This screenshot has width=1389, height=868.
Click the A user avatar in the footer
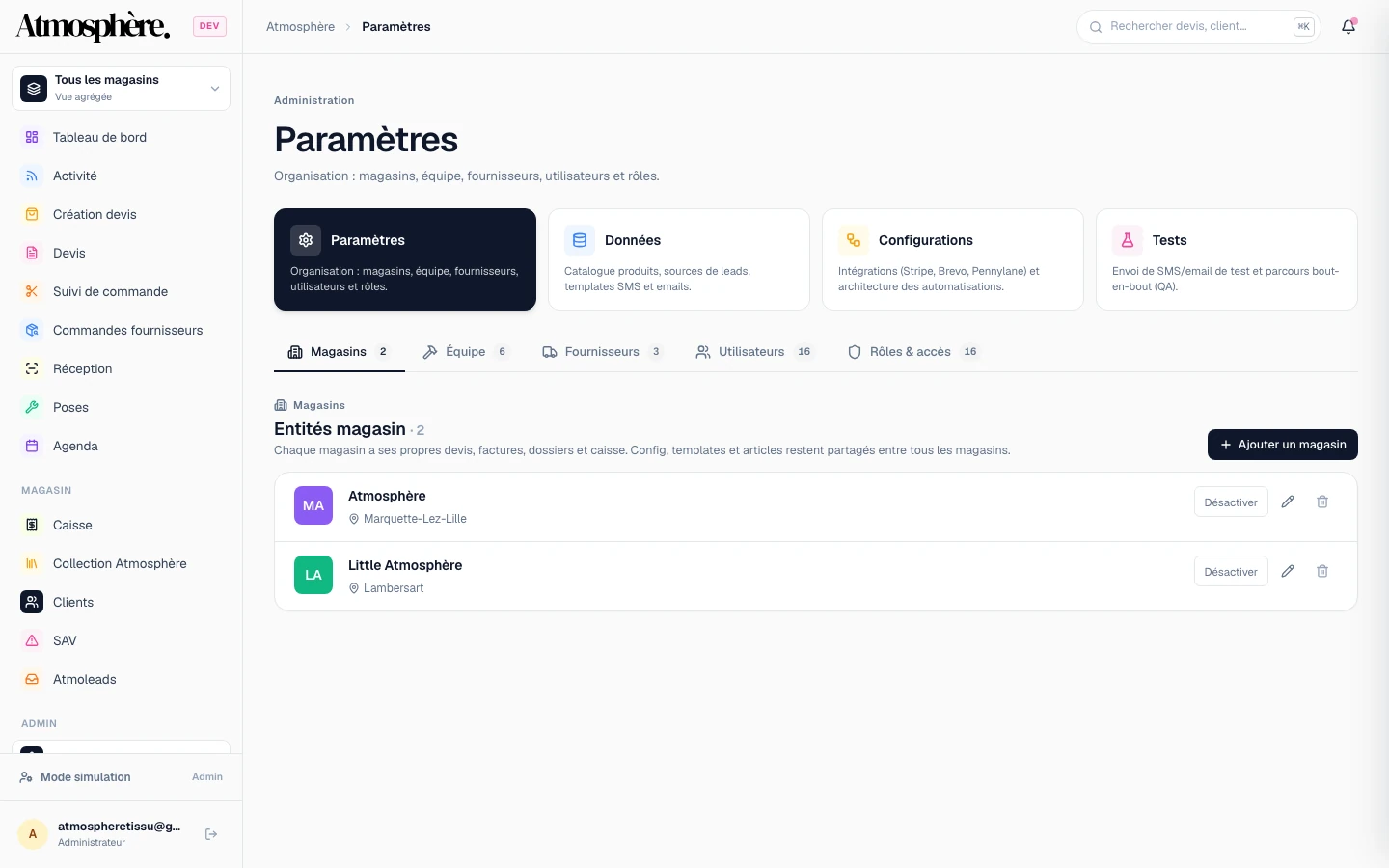point(33,834)
